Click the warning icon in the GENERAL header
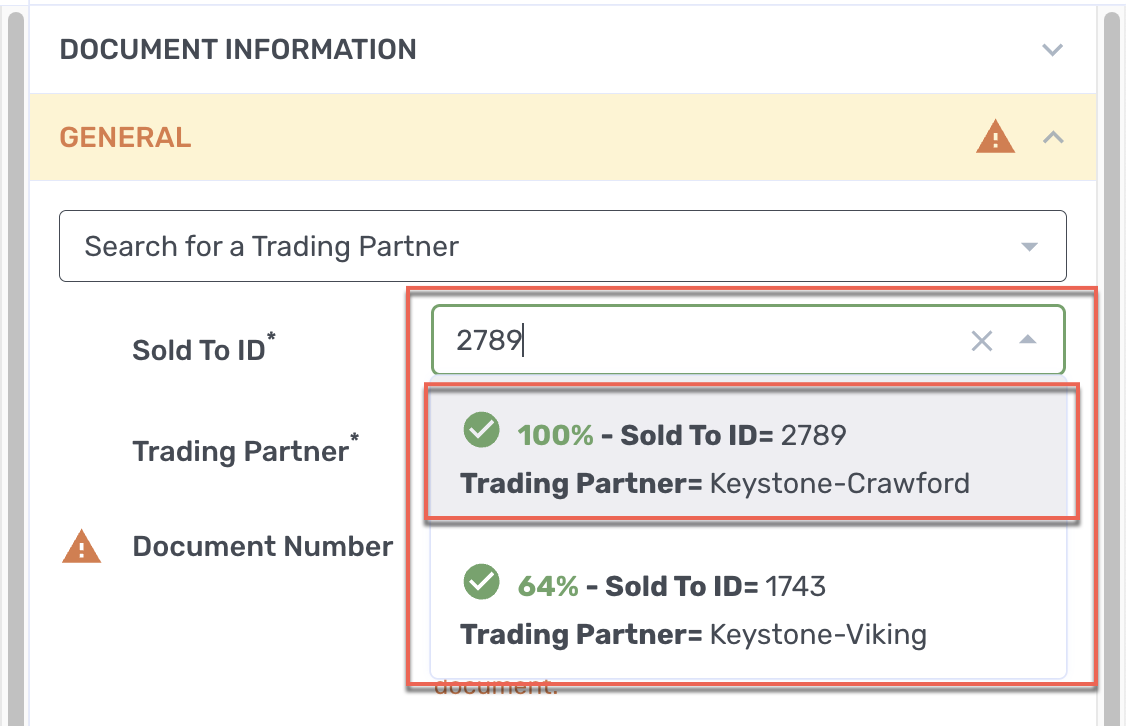Screen dimensions: 1126x726 click(995, 137)
